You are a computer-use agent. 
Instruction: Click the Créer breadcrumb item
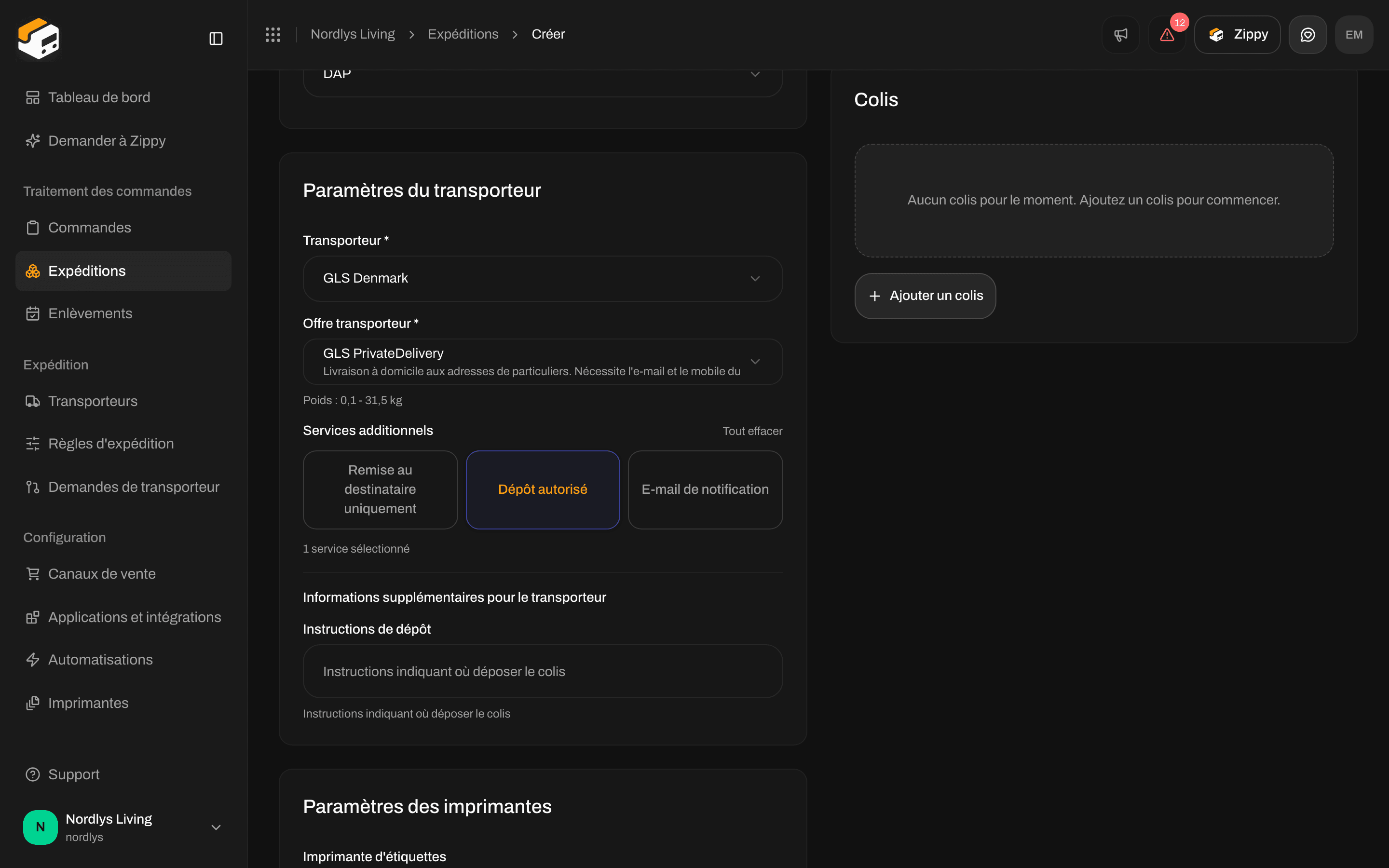pyautogui.click(x=547, y=34)
